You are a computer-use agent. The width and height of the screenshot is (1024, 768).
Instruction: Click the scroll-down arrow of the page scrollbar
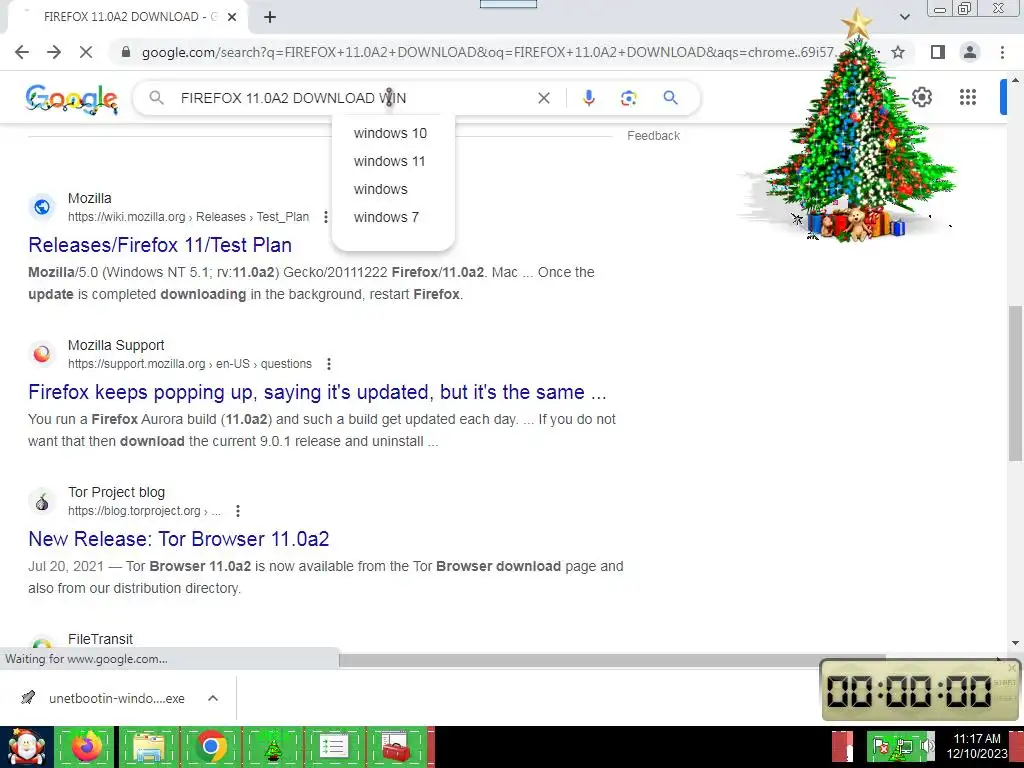(1016, 643)
